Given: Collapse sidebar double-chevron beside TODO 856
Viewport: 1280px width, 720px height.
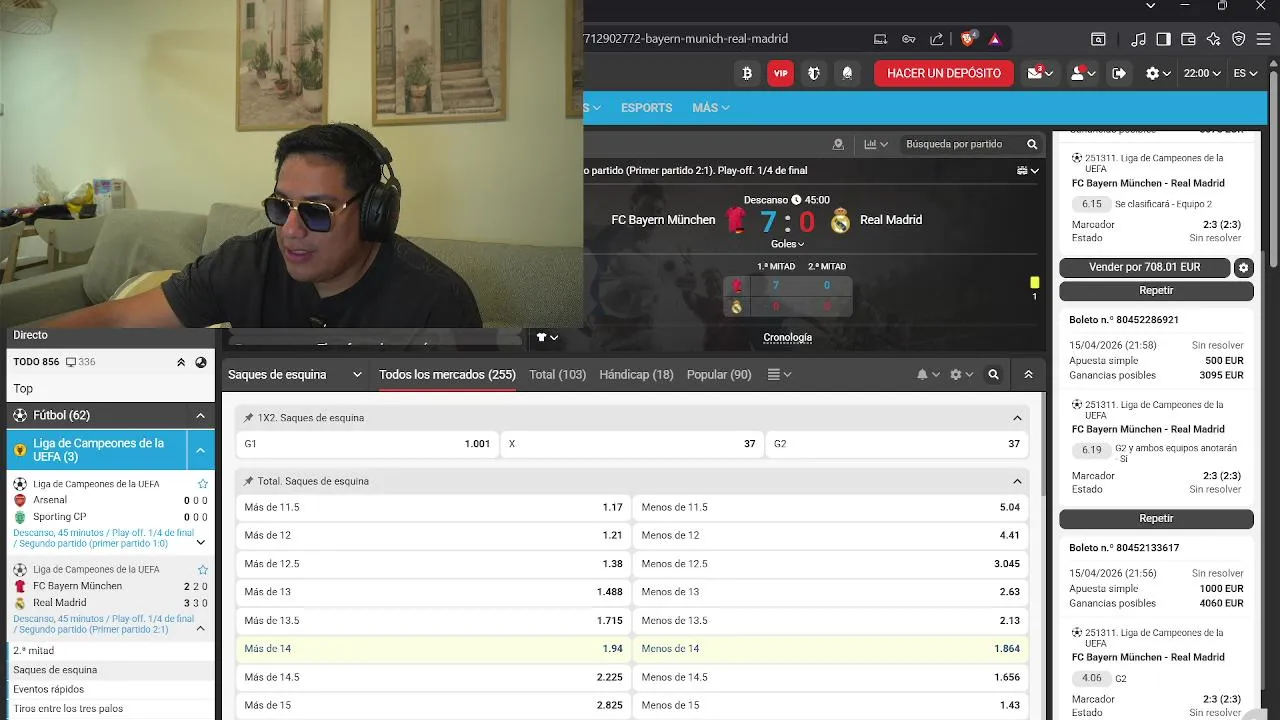Looking at the screenshot, I should pyautogui.click(x=181, y=362).
